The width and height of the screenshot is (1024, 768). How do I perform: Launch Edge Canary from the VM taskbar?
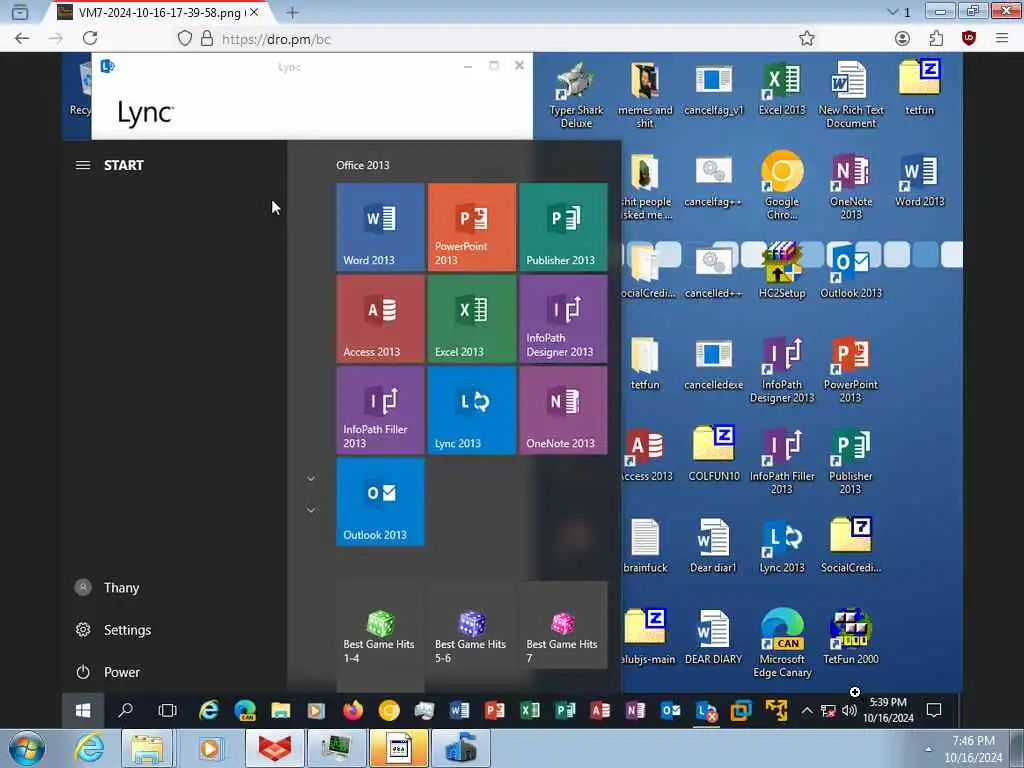(245, 711)
